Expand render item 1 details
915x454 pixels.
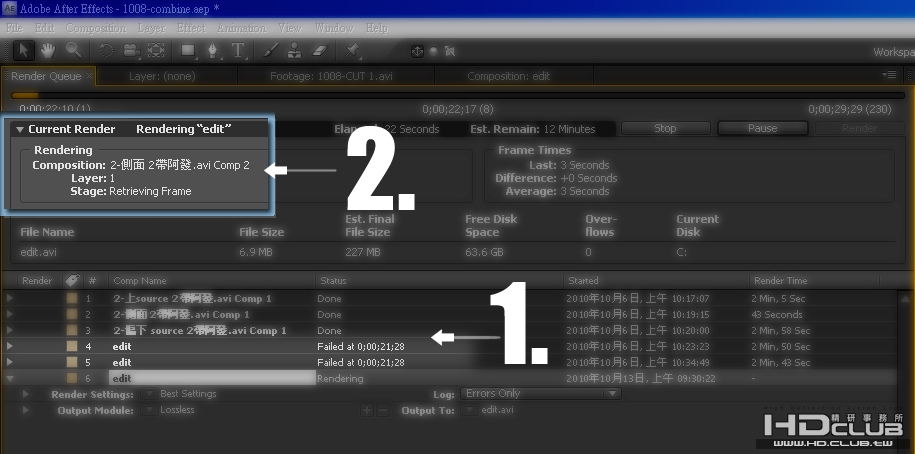tap(10, 299)
